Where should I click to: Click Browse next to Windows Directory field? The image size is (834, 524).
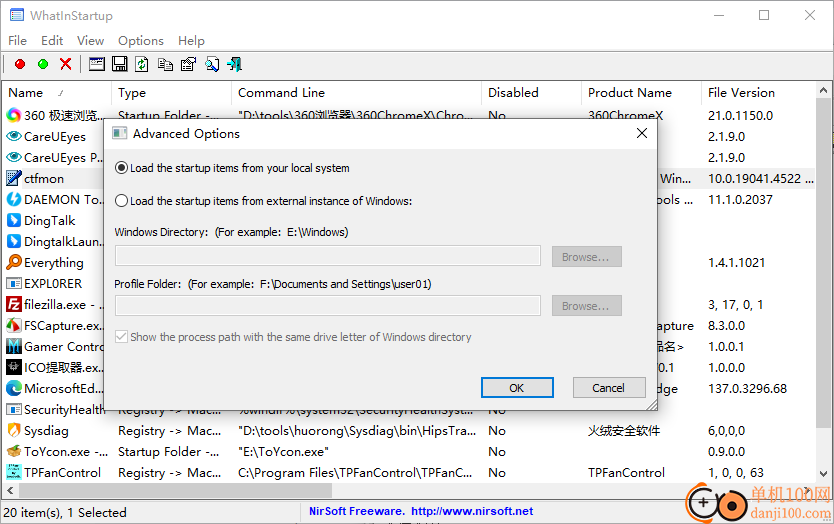[x=586, y=257]
